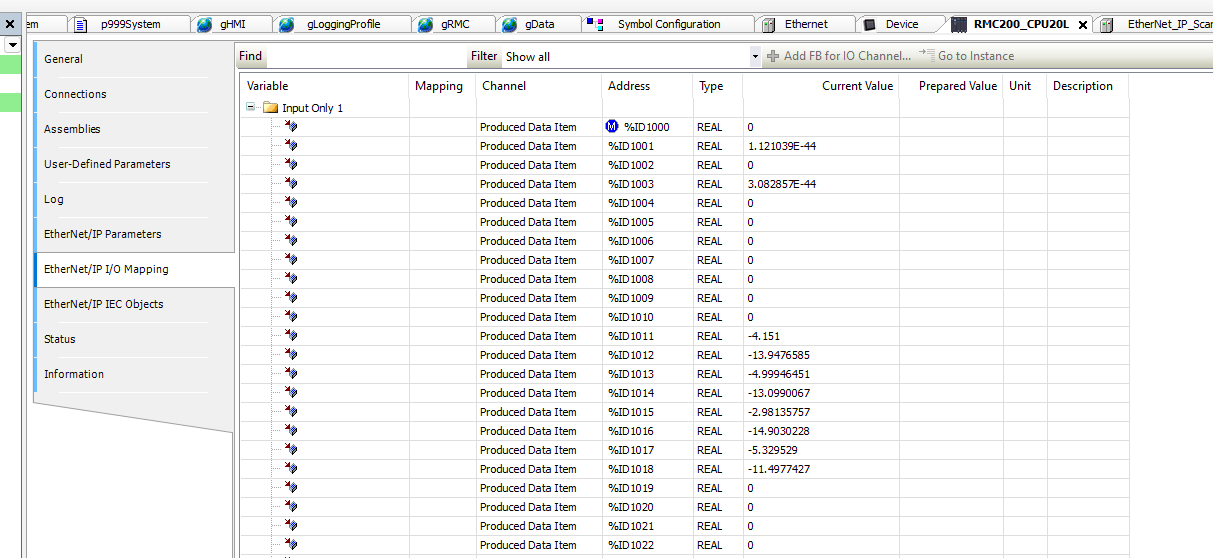This screenshot has height=558, width=1213.
Task: Click the Device tab icon
Action: point(869,24)
